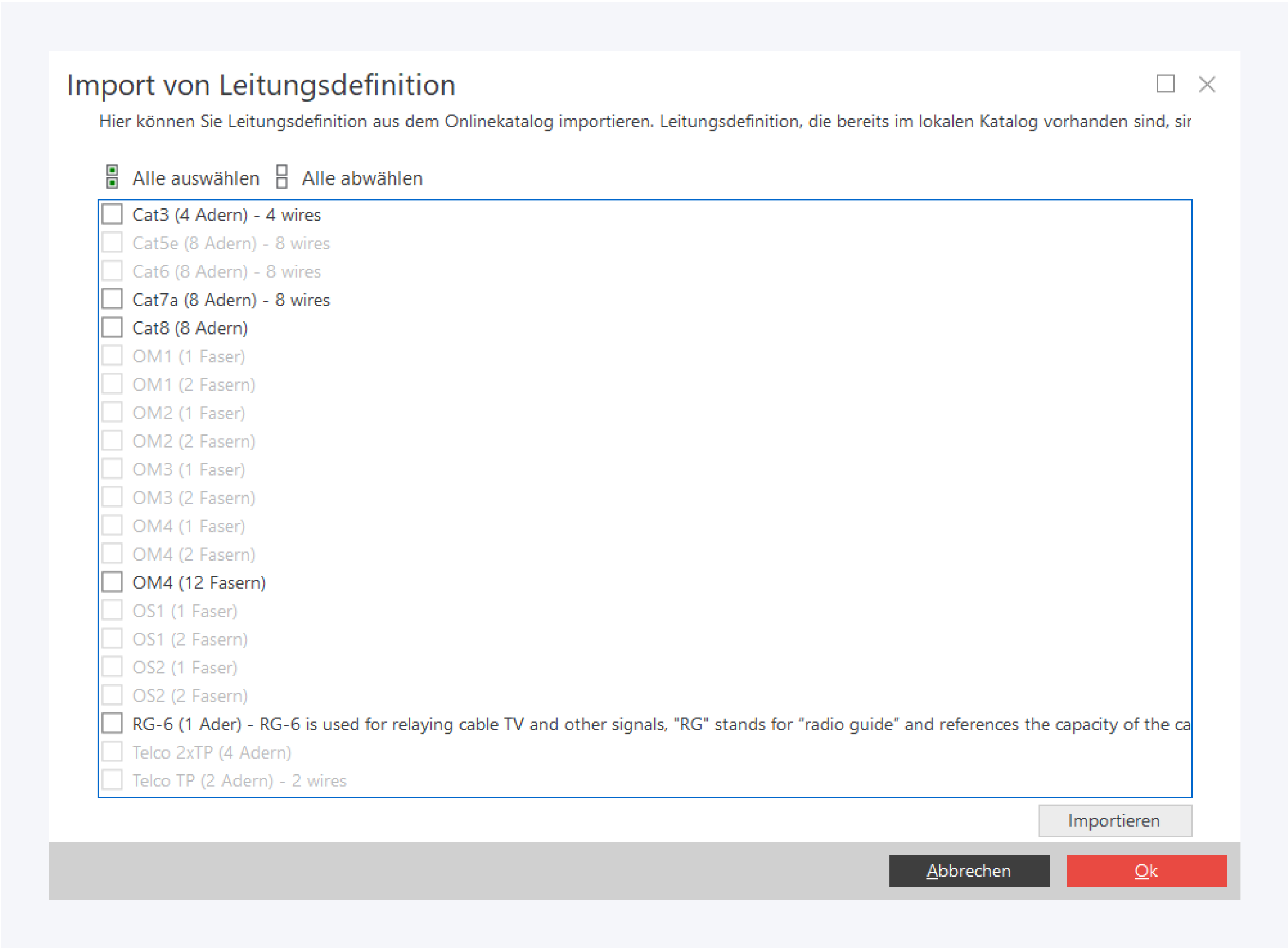
Task: Maximize the import dialog window
Action: point(1165,85)
